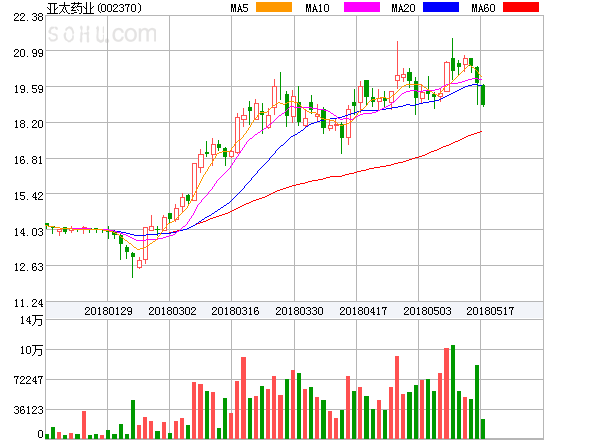
Task: Click the 10万 volume axis label
Action: [31, 350]
